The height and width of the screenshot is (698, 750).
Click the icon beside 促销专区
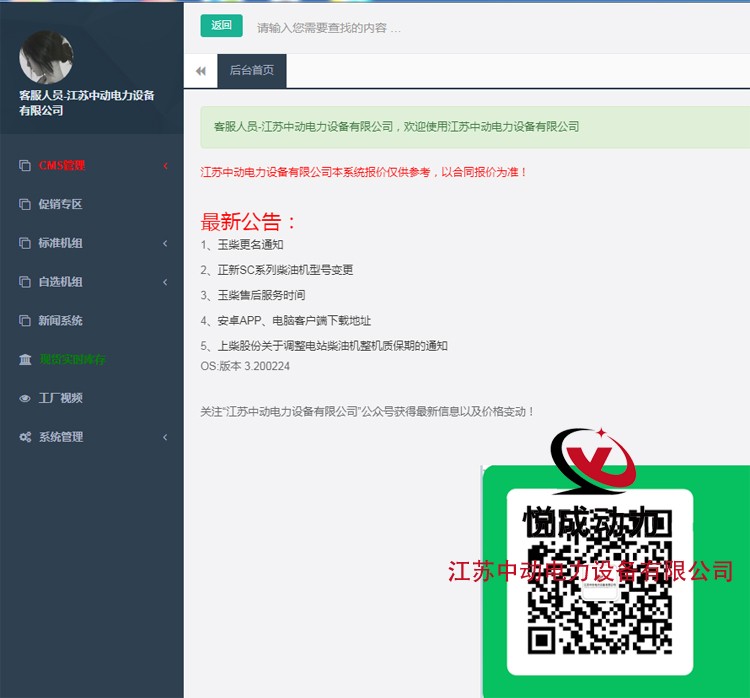point(25,205)
